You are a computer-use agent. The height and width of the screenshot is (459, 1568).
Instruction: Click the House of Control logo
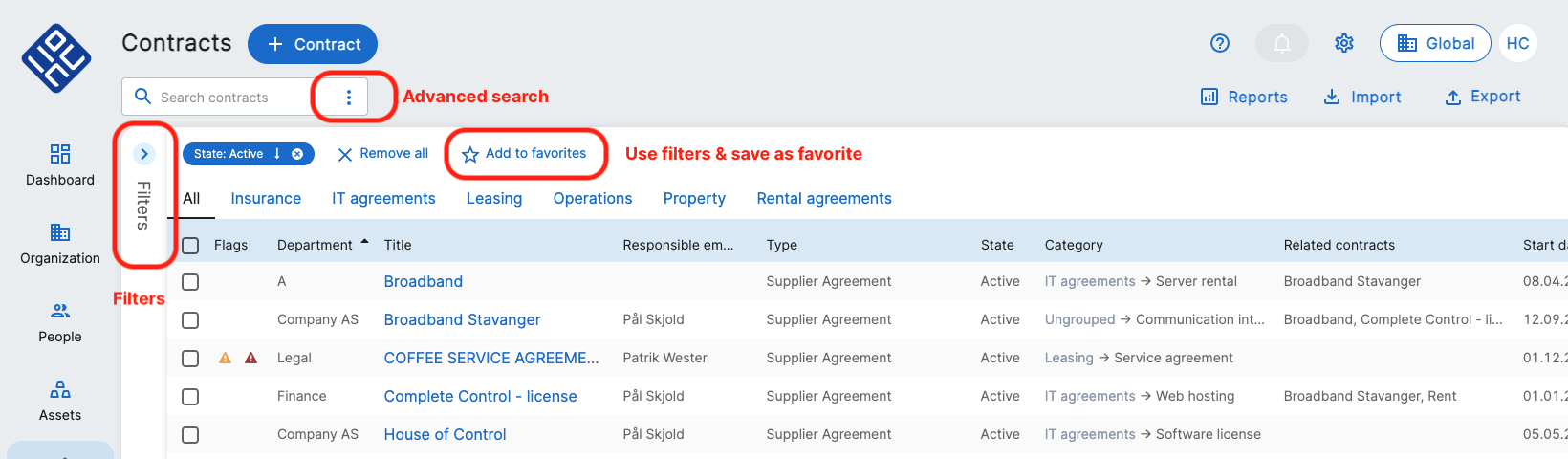point(56,58)
